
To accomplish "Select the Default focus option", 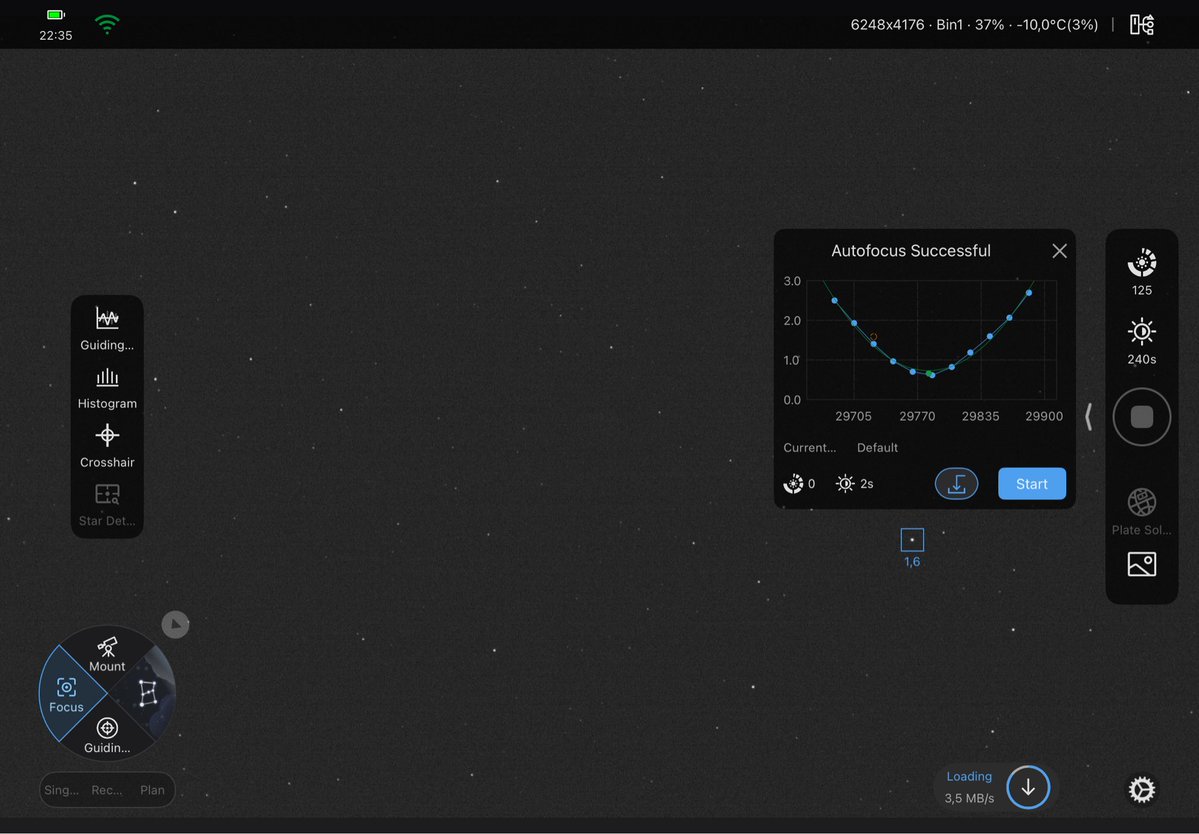I will (x=877, y=448).
